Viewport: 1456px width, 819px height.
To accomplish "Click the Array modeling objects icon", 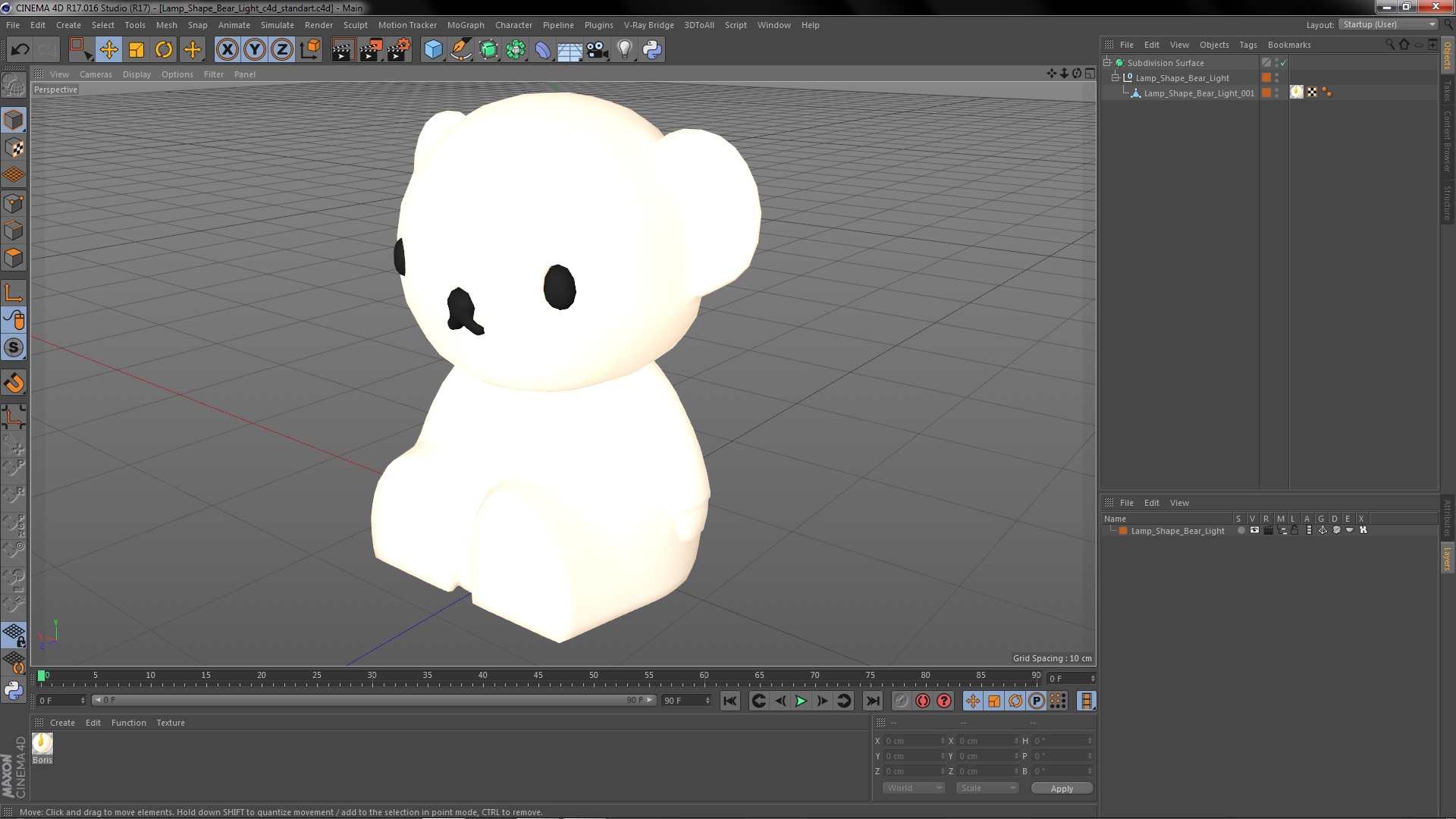I will tap(516, 50).
